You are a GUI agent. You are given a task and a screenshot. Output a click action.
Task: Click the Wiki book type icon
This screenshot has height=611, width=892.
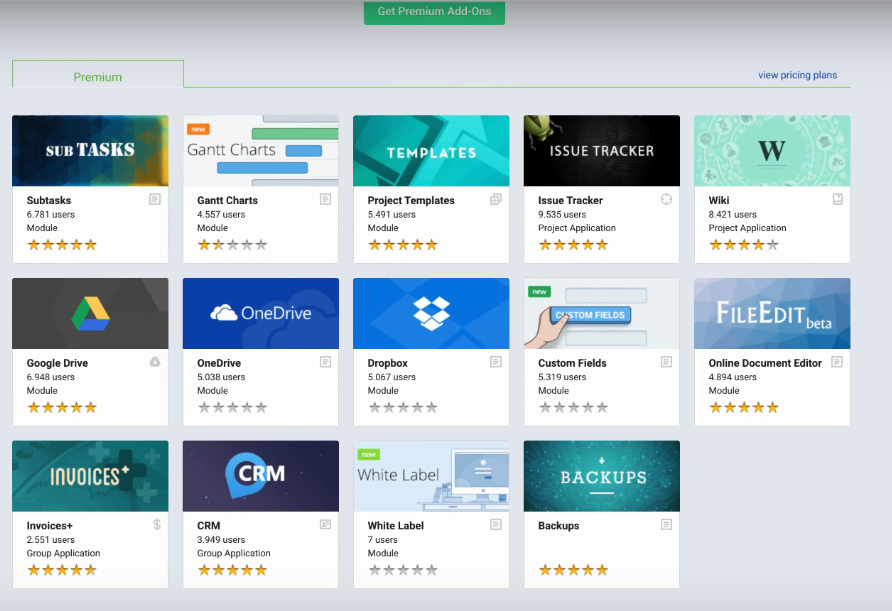(x=837, y=199)
